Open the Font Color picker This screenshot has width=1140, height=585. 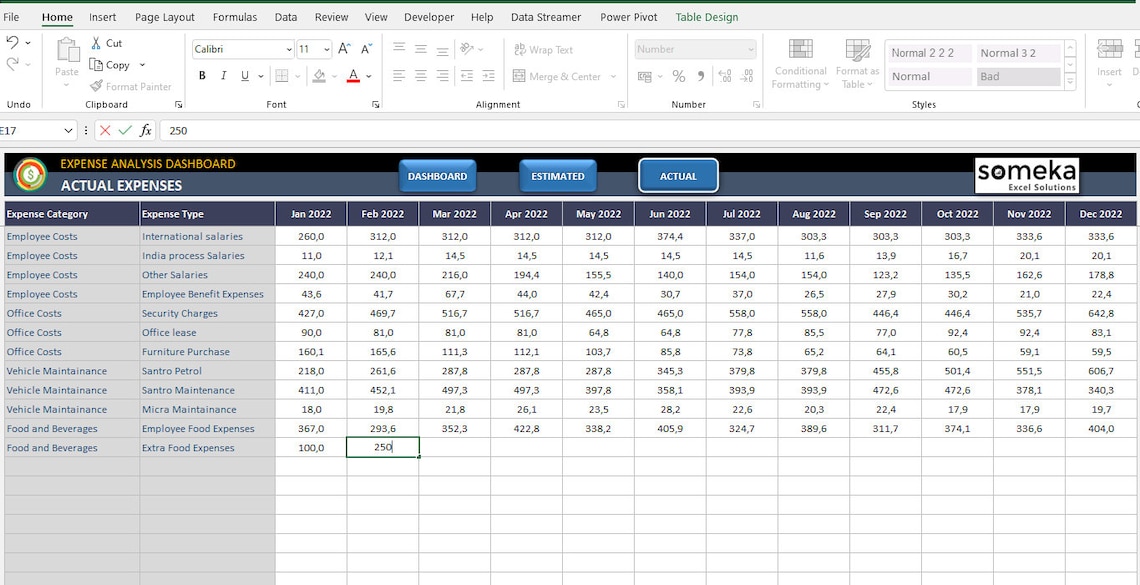(353, 75)
